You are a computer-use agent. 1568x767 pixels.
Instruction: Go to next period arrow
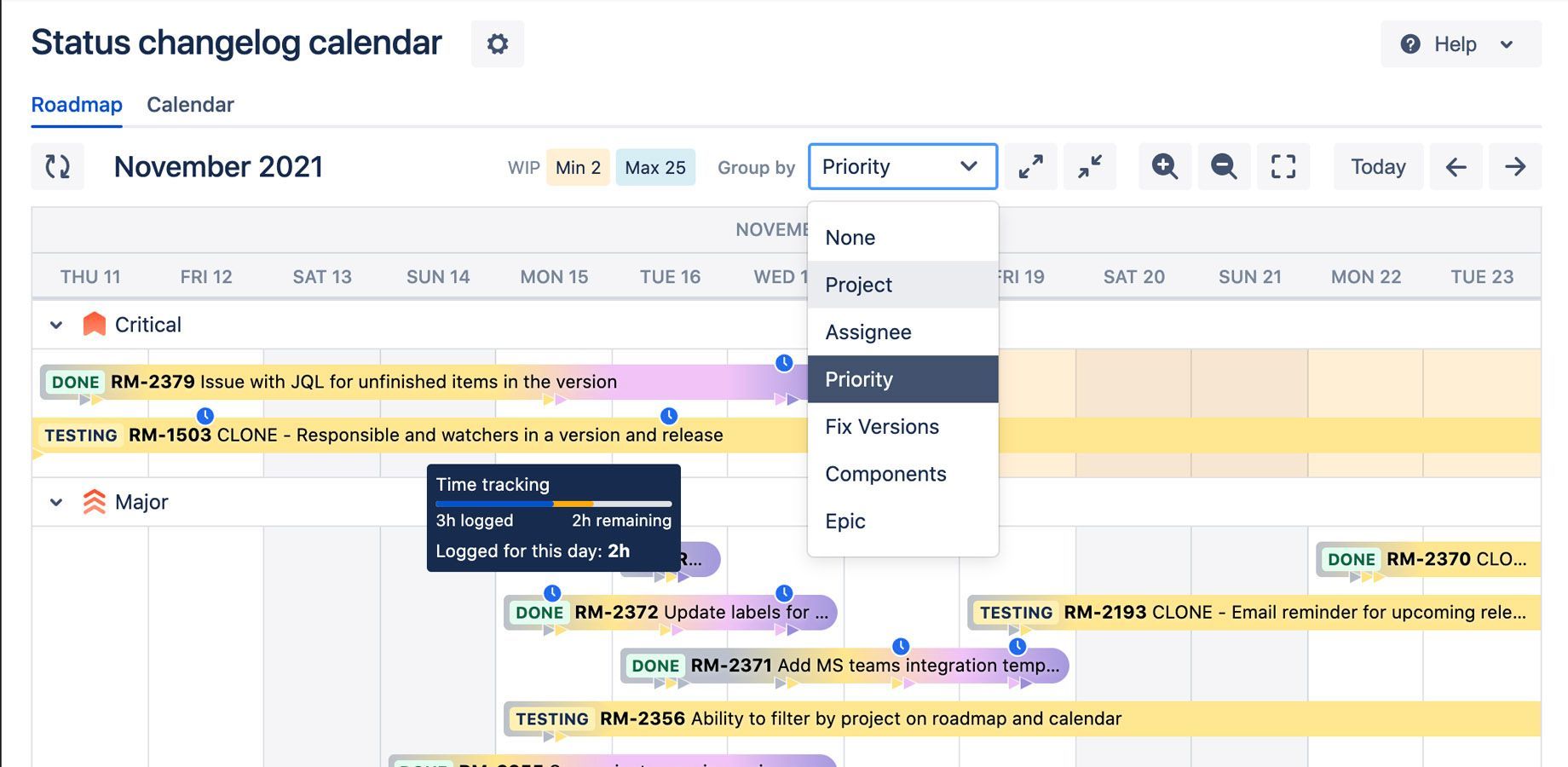pyautogui.click(x=1515, y=166)
